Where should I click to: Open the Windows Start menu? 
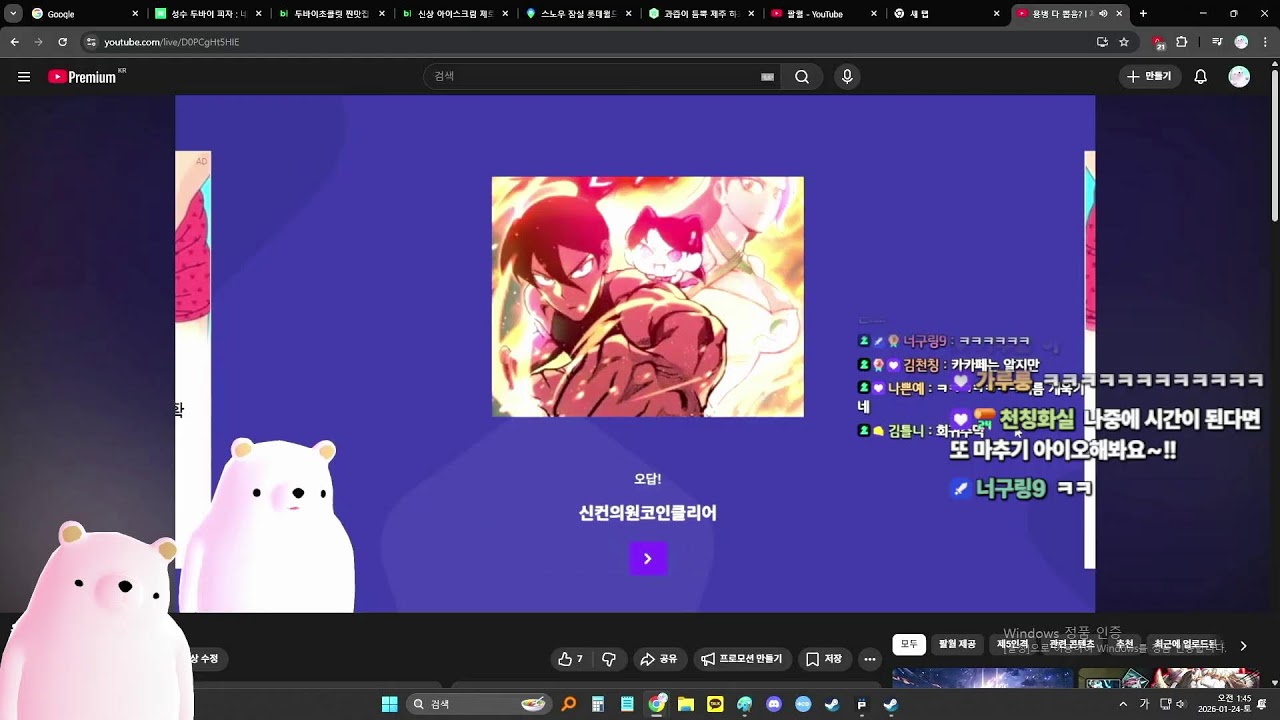point(389,704)
